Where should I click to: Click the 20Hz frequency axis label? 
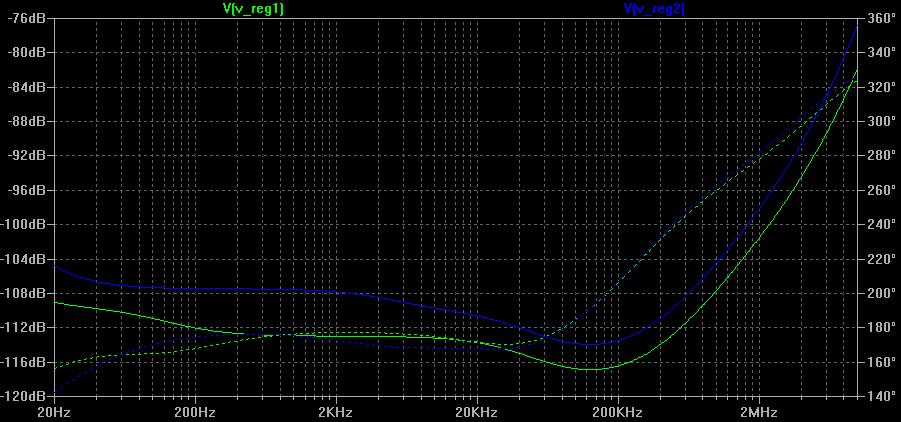click(x=53, y=412)
